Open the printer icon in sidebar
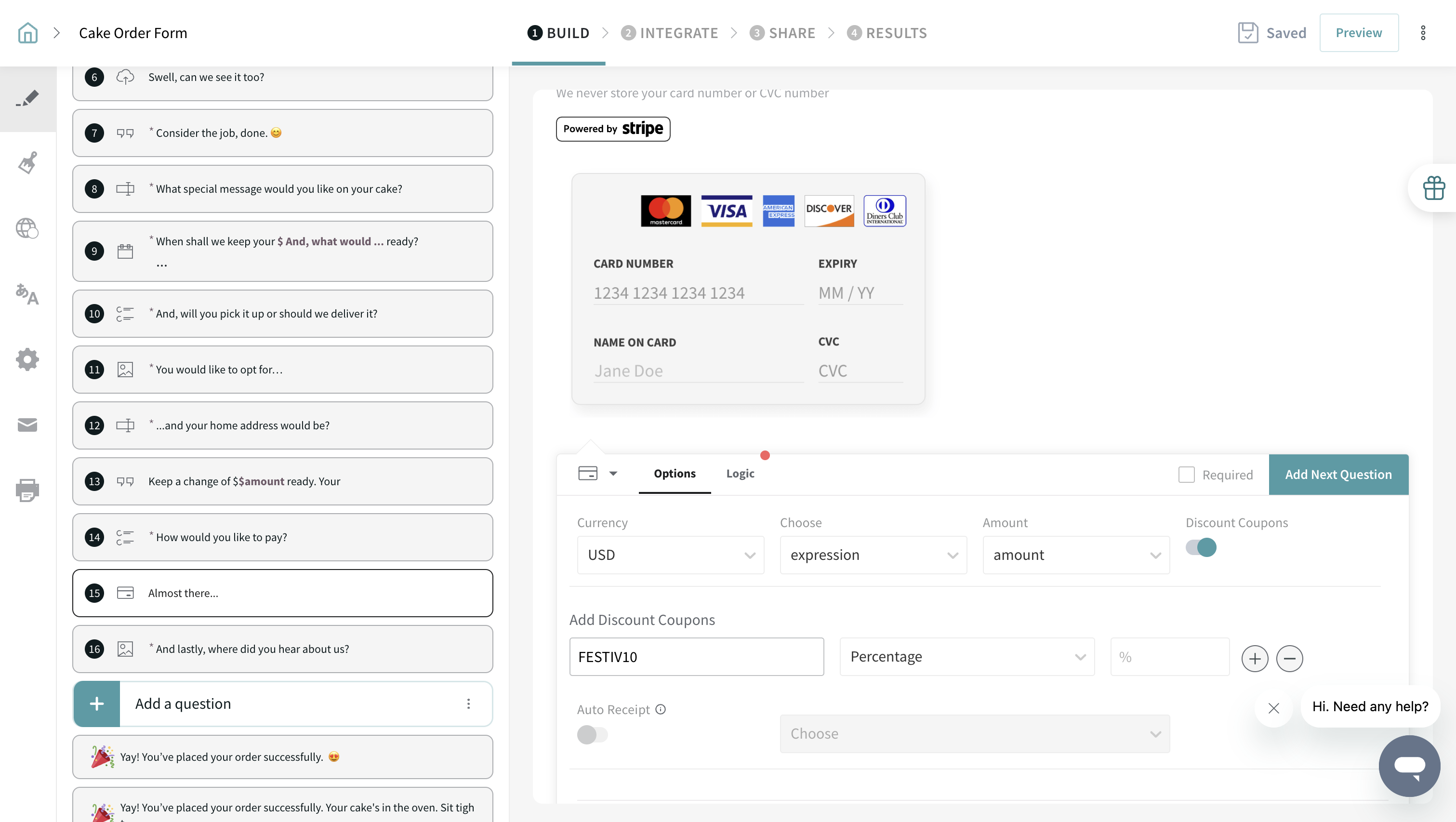 pyautogui.click(x=27, y=490)
